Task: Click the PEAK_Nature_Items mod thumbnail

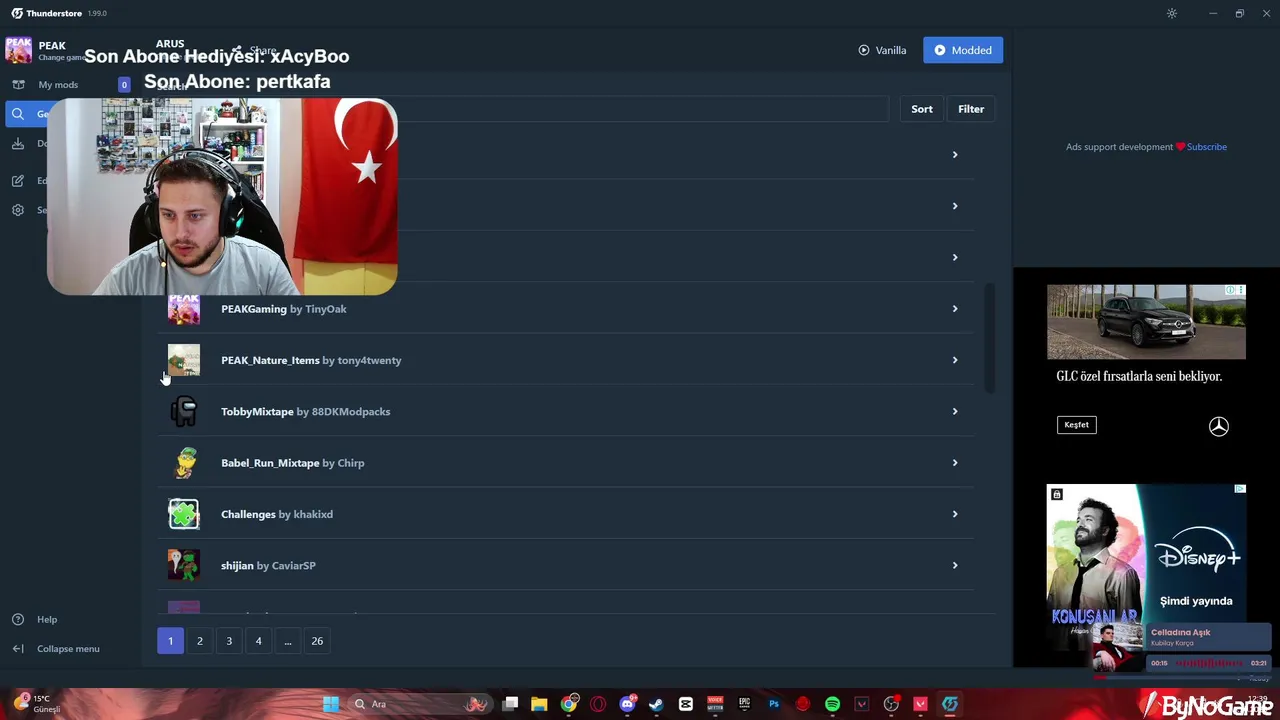Action: (184, 360)
